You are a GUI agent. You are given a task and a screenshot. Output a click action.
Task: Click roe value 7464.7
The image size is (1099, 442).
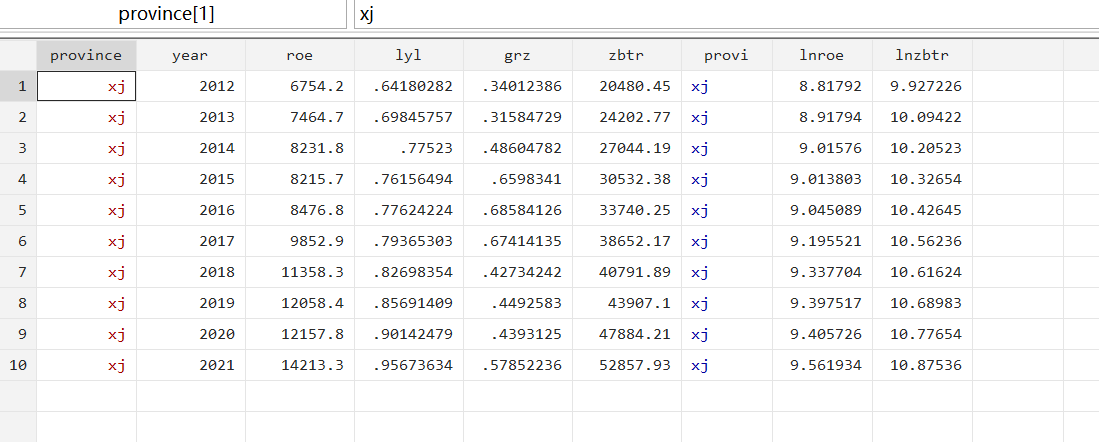pos(300,117)
